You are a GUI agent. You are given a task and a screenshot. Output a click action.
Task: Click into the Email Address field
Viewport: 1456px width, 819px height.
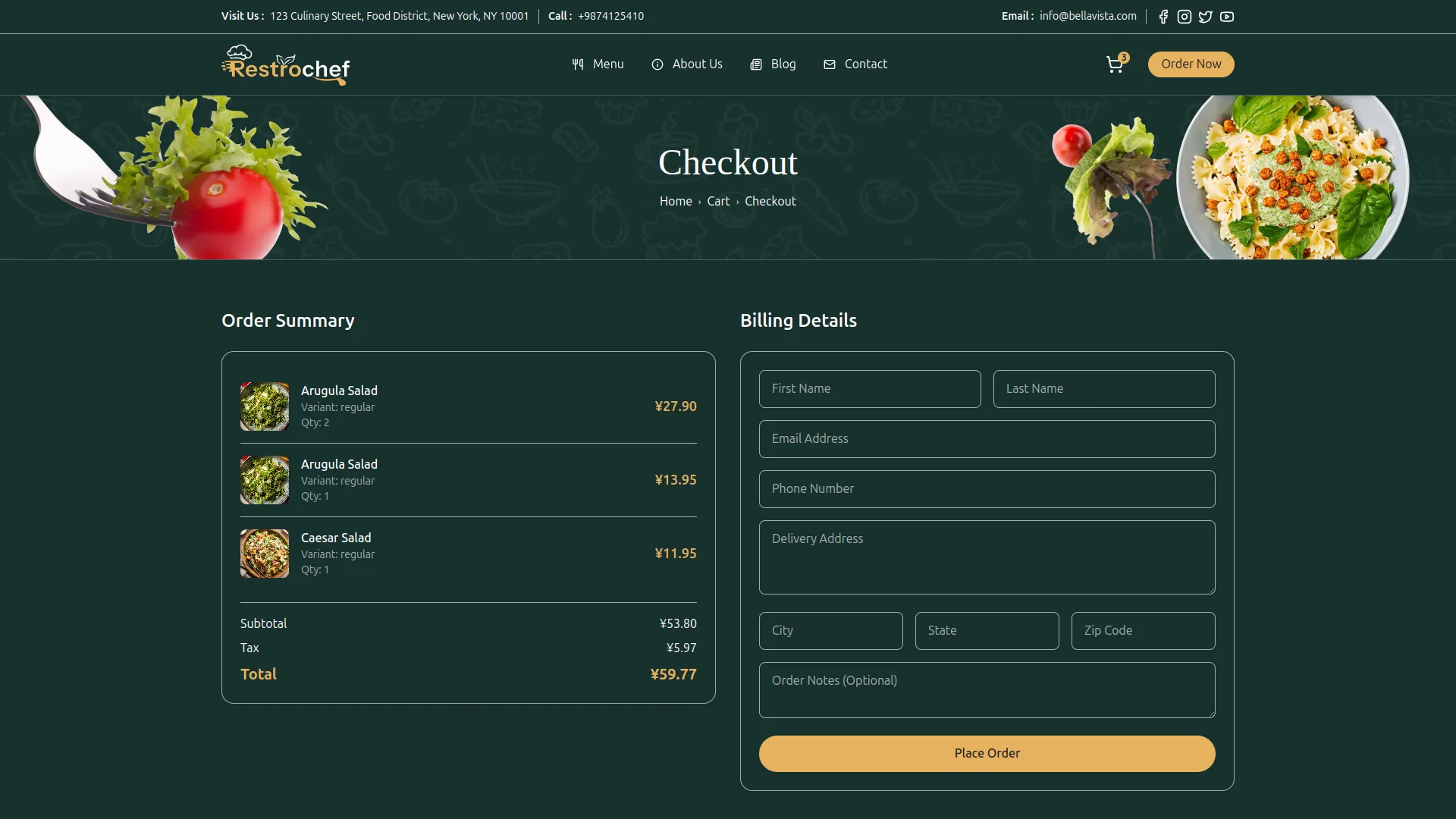coord(987,439)
